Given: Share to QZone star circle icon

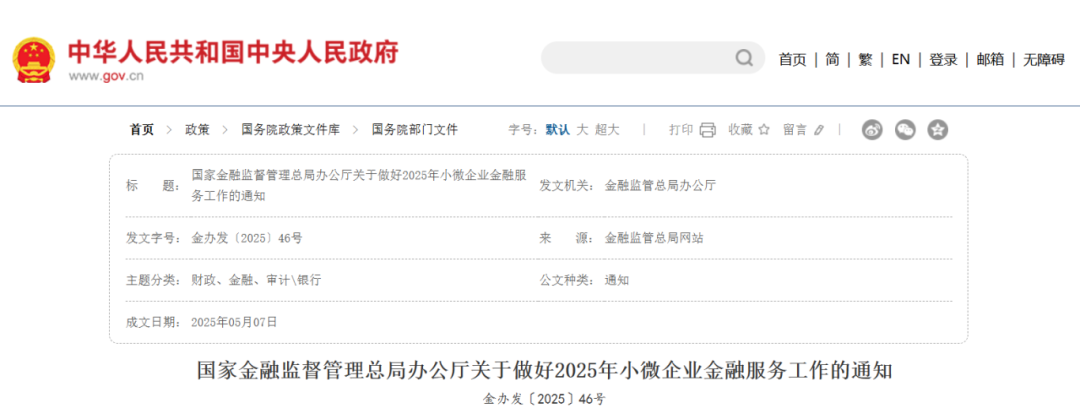Looking at the screenshot, I should 937,130.
